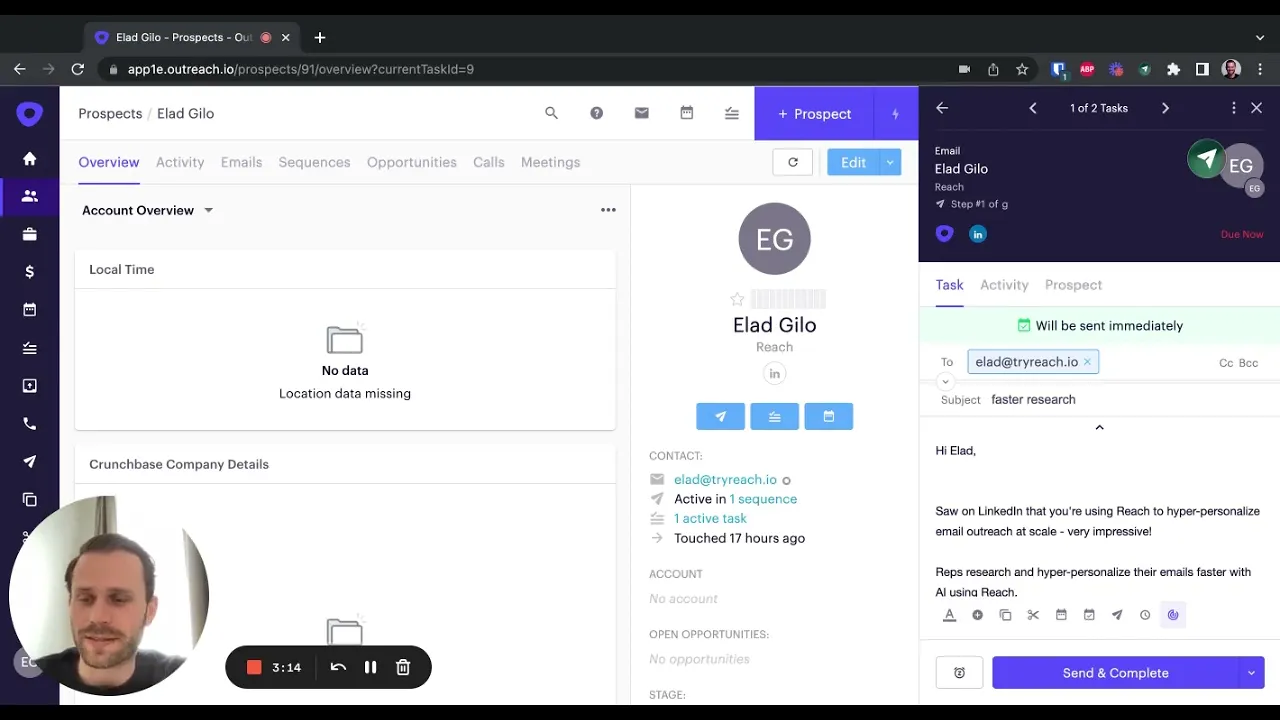Collapse the email header with the up caret
Screen dimensions: 1280x720
tap(1099, 427)
